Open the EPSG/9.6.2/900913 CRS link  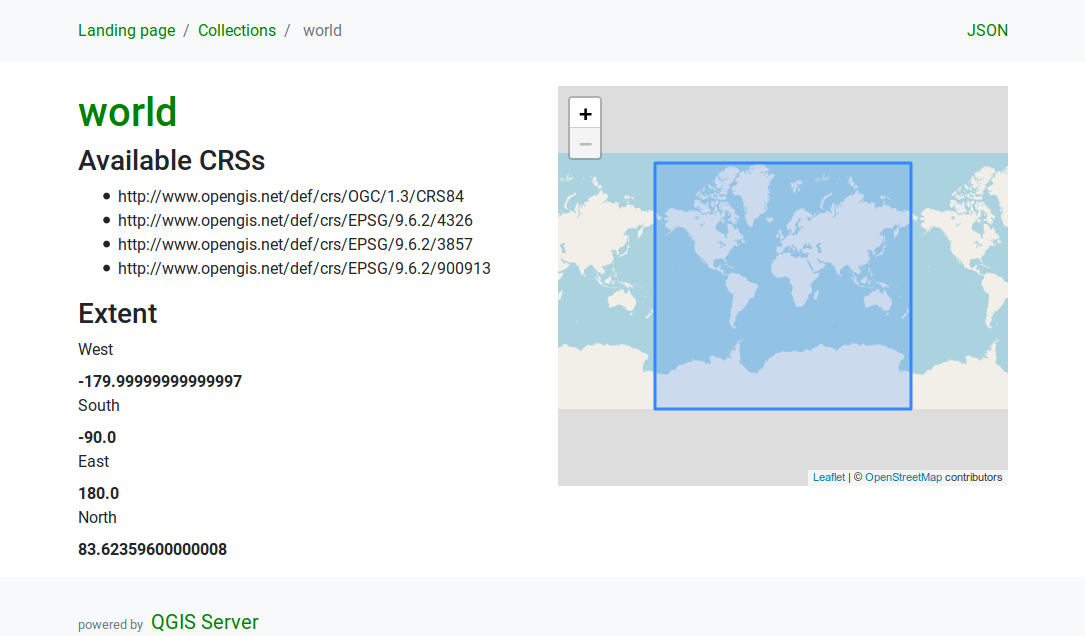(304, 268)
